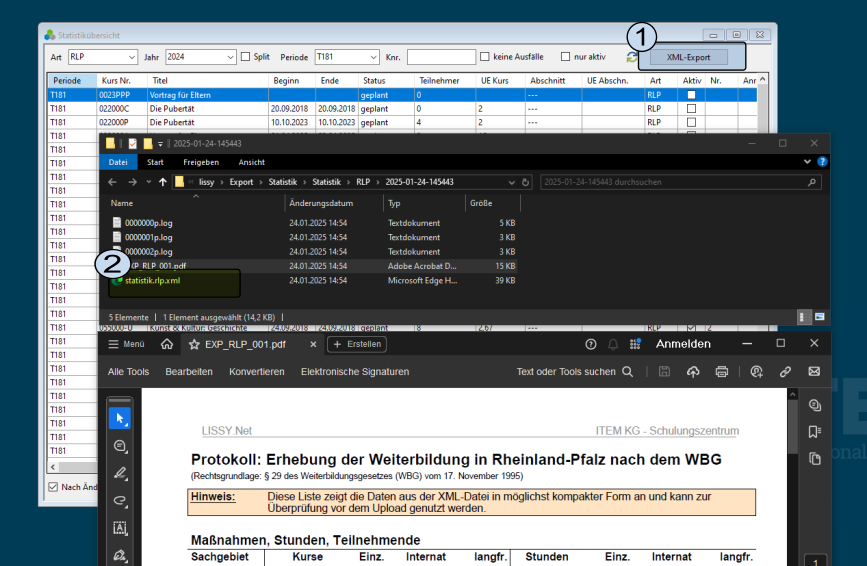The image size is (867, 566).
Task: Click Export in the breadcrumb path
Action: 241,182
